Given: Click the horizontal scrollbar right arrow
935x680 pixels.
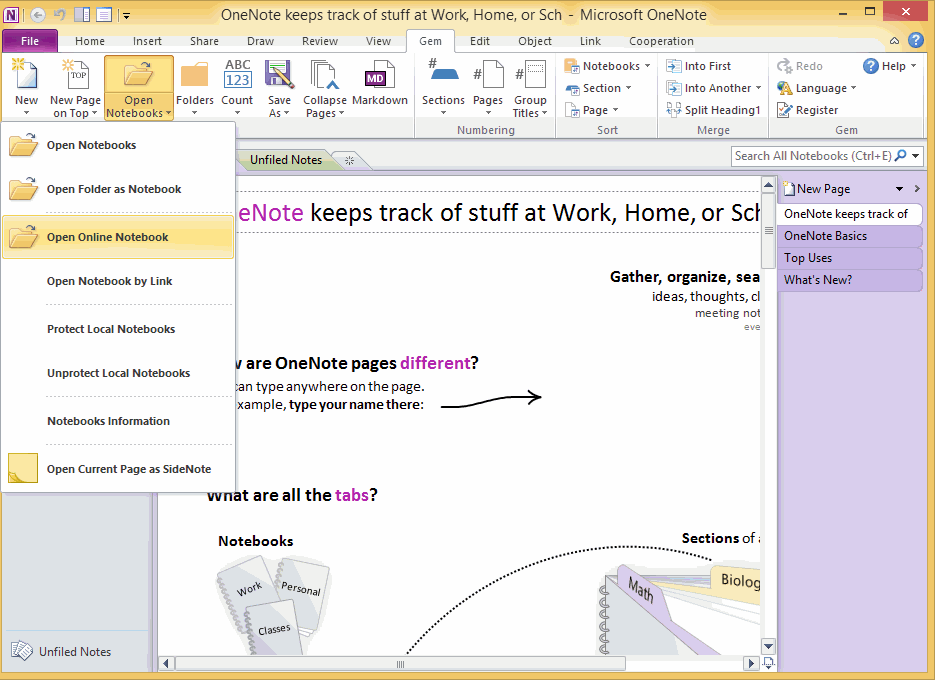Looking at the screenshot, I should click(x=751, y=663).
